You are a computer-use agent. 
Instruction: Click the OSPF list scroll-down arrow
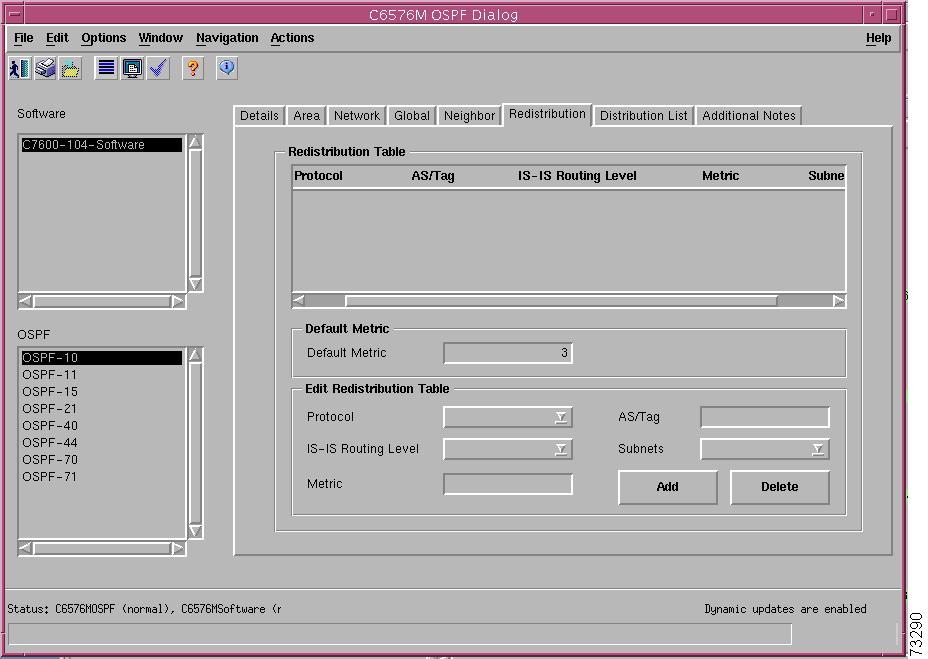point(195,531)
